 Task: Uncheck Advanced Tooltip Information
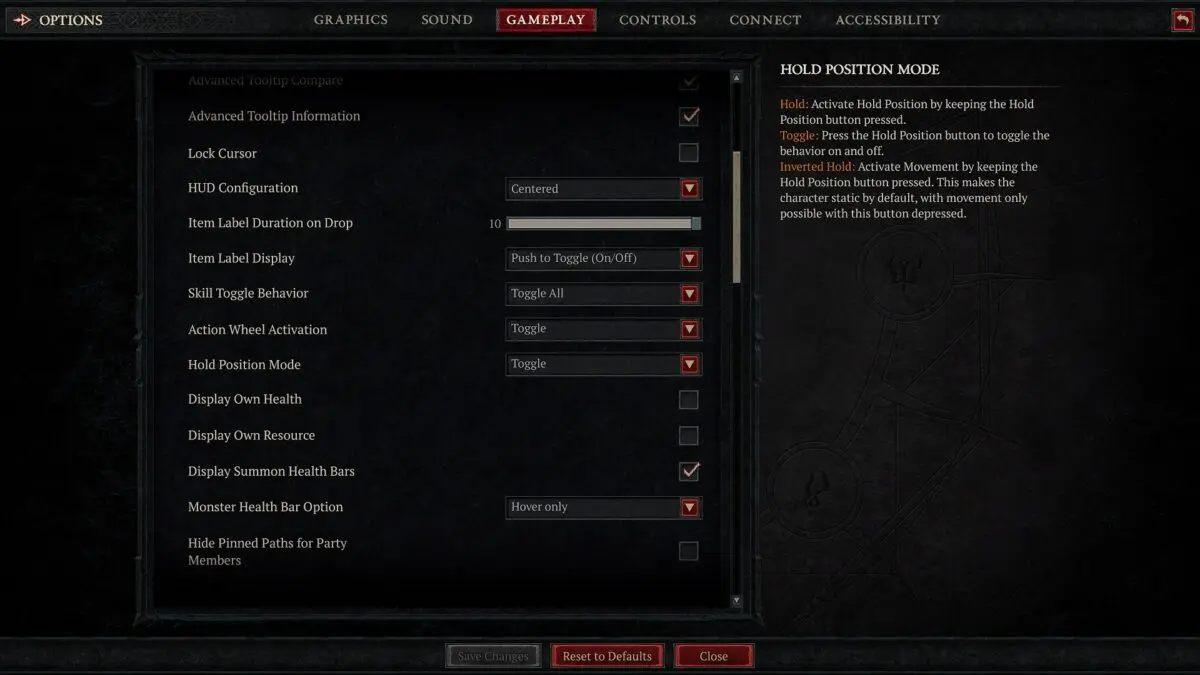689,116
